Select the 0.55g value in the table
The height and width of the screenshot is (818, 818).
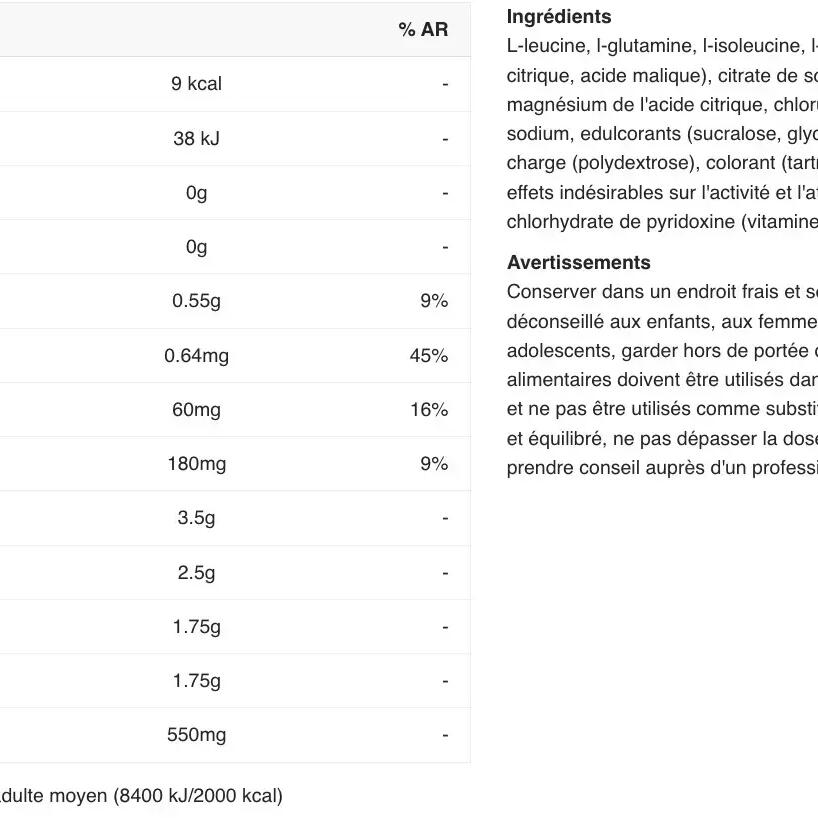click(x=196, y=301)
